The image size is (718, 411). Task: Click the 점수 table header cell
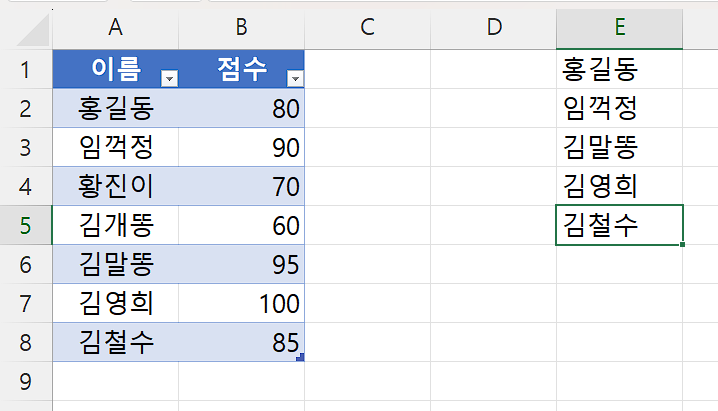(x=241, y=69)
